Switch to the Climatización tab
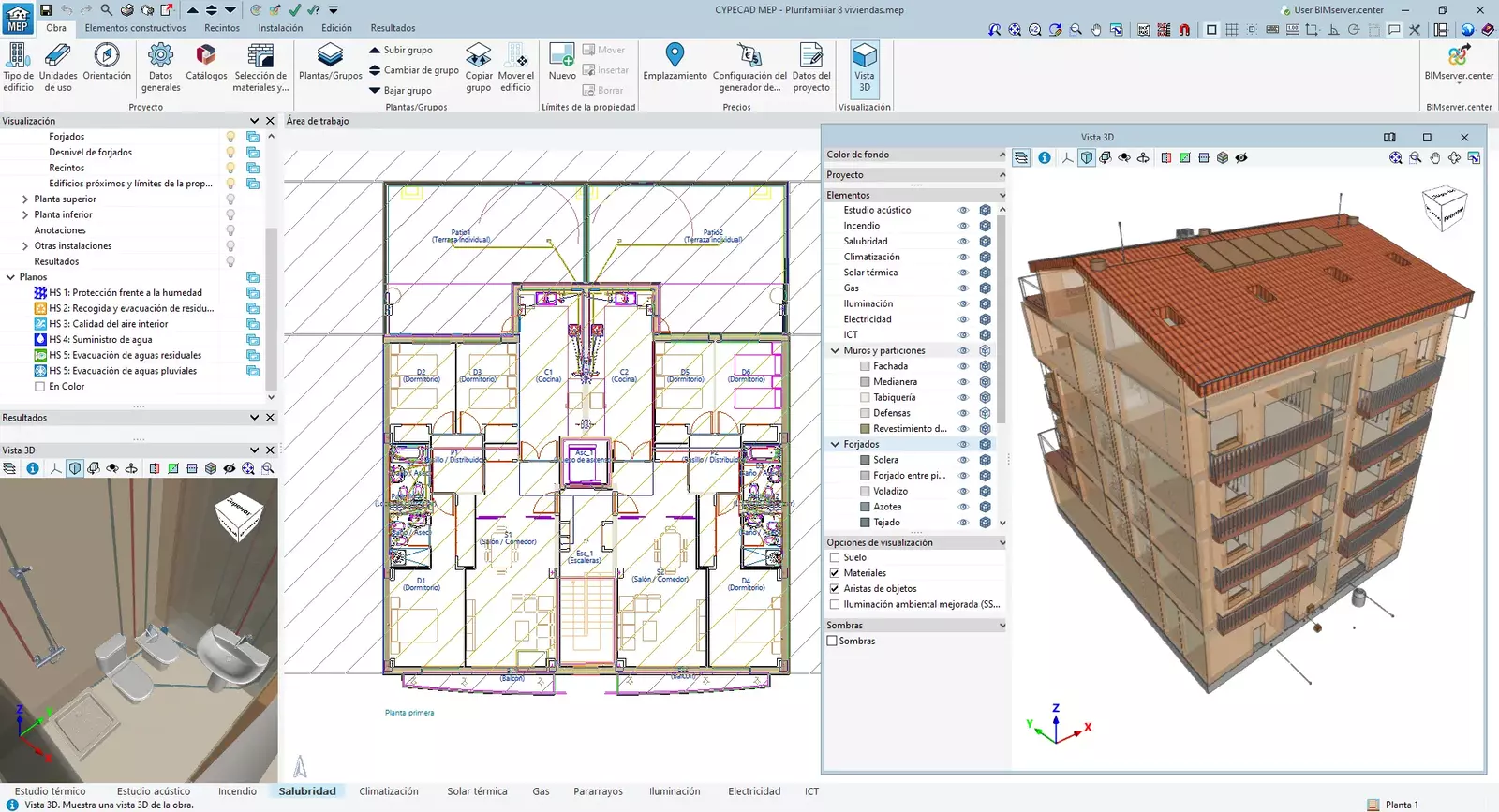Image resolution: width=1499 pixels, height=812 pixels. point(389,791)
